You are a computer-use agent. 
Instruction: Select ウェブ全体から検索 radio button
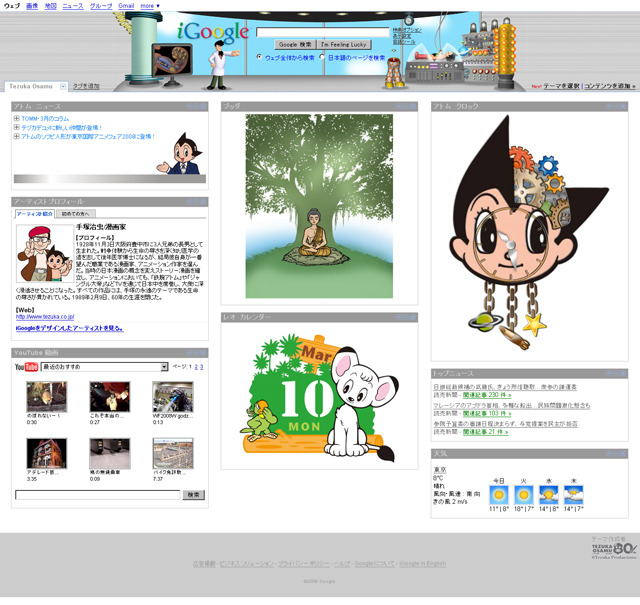tap(259, 57)
